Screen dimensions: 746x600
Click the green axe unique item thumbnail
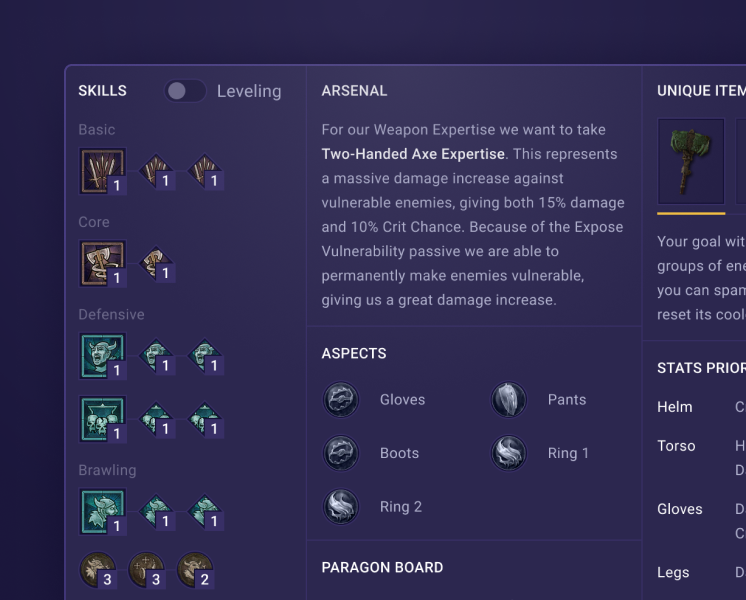(x=691, y=162)
